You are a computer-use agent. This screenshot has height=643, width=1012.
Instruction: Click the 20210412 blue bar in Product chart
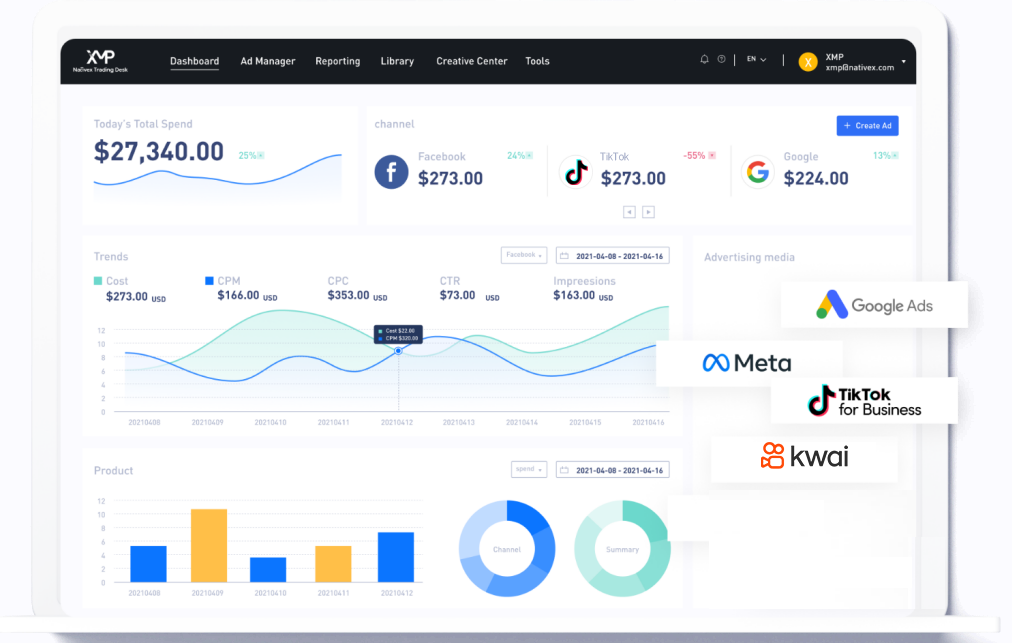click(396, 557)
